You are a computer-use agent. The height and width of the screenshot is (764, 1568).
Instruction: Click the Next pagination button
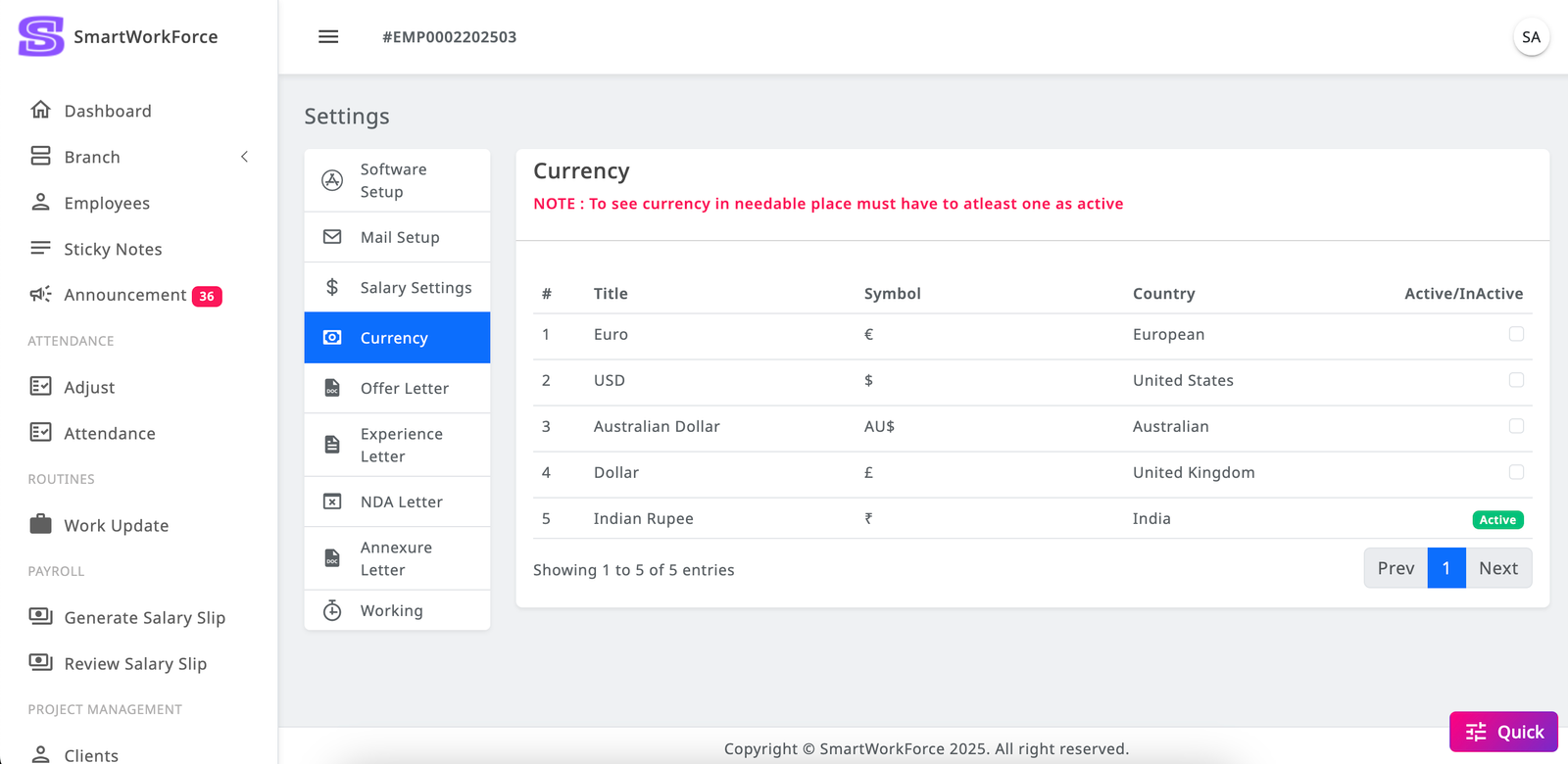(x=1497, y=568)
